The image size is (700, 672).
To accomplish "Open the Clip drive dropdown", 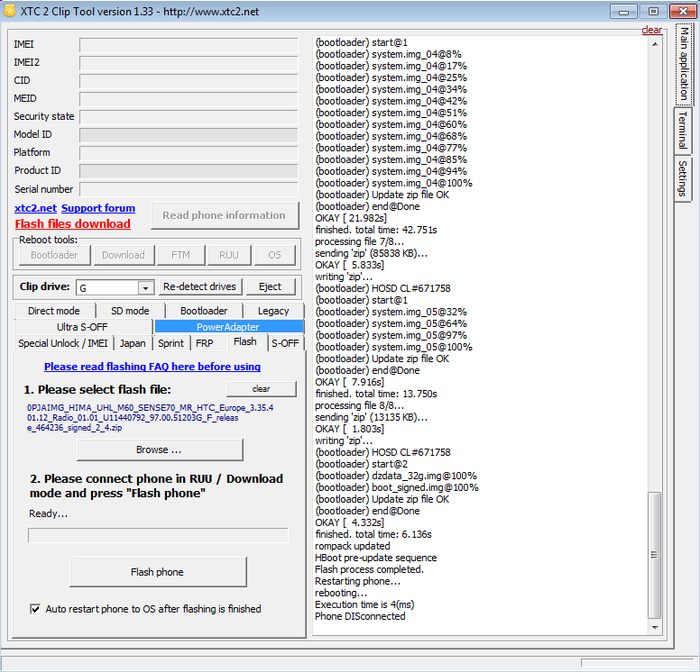I will pyautogui.click(x=145, y=287).
